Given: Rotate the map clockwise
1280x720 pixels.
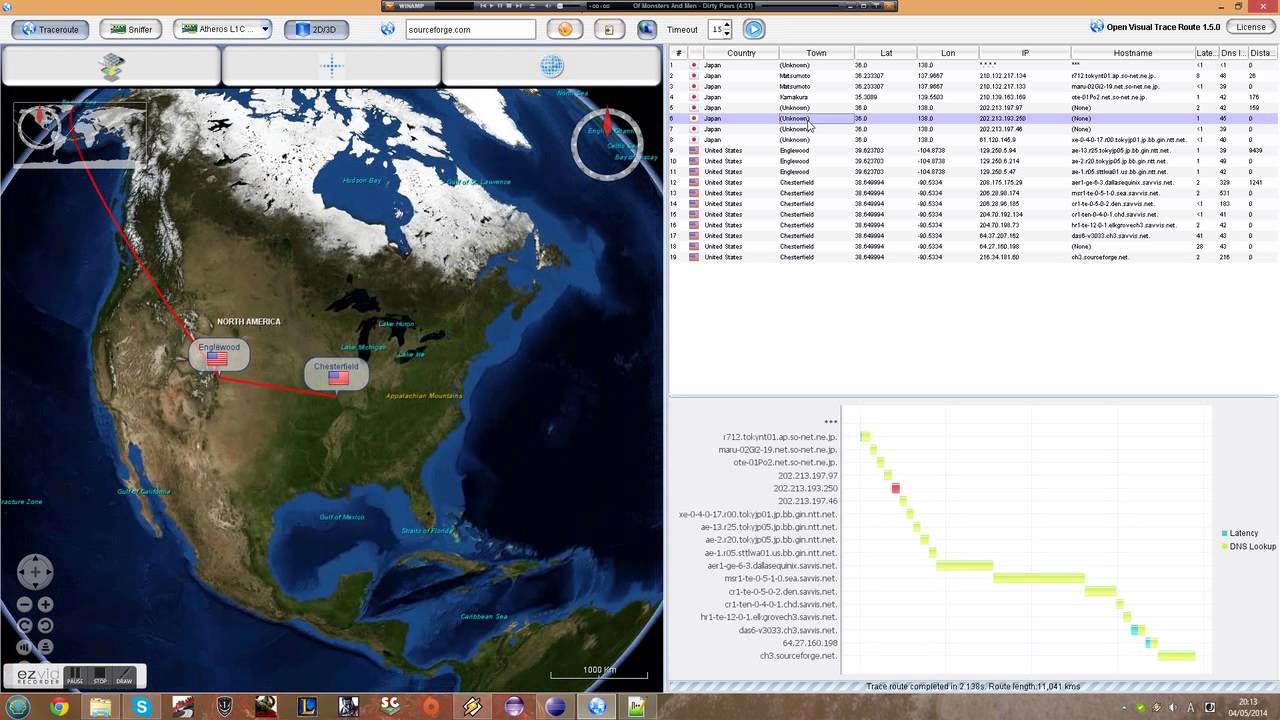Looking at the screenshot, I should coord(45,626).
